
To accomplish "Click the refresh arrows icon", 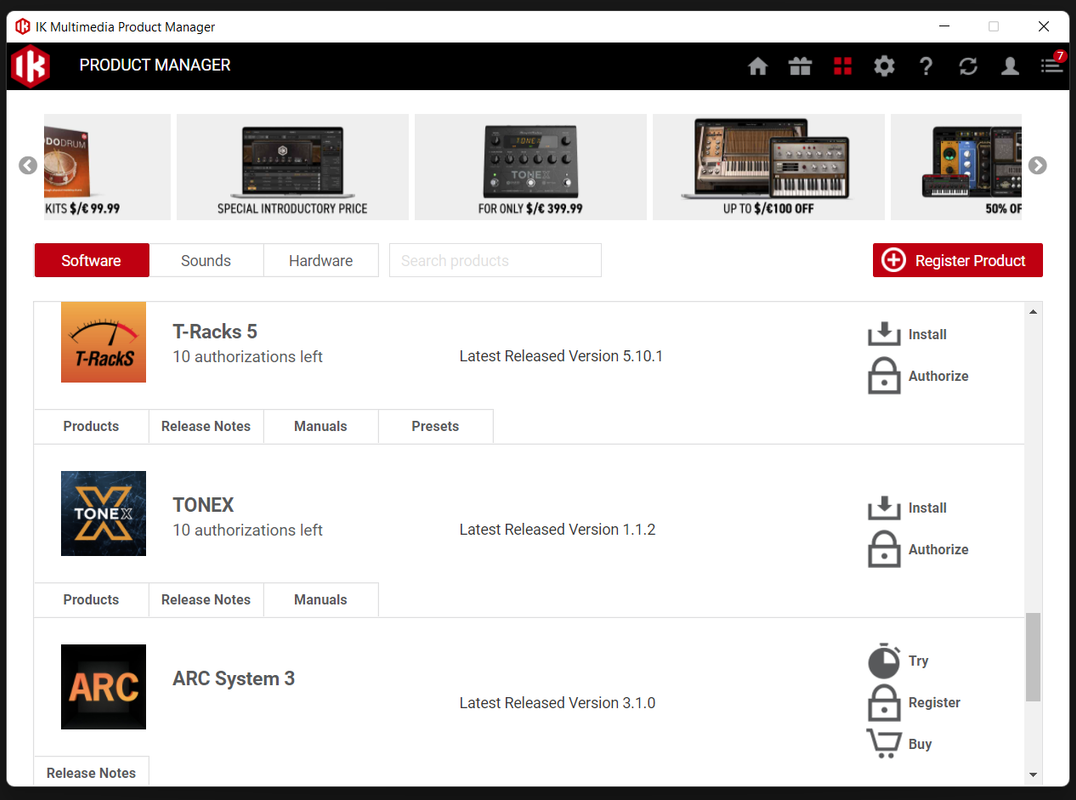I will 968,67.
